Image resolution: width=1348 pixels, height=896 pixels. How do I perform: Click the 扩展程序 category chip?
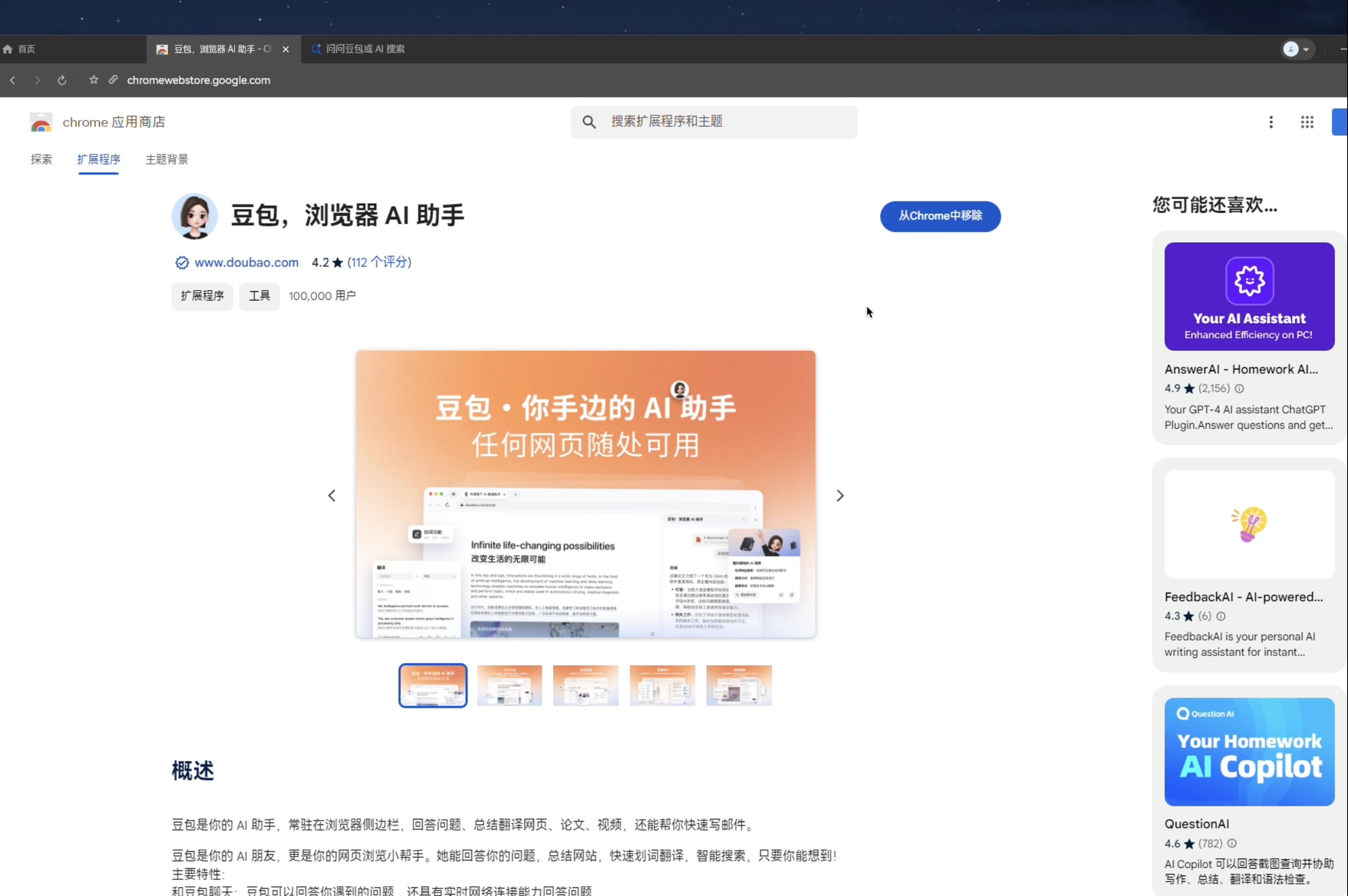tap(202, 296)
